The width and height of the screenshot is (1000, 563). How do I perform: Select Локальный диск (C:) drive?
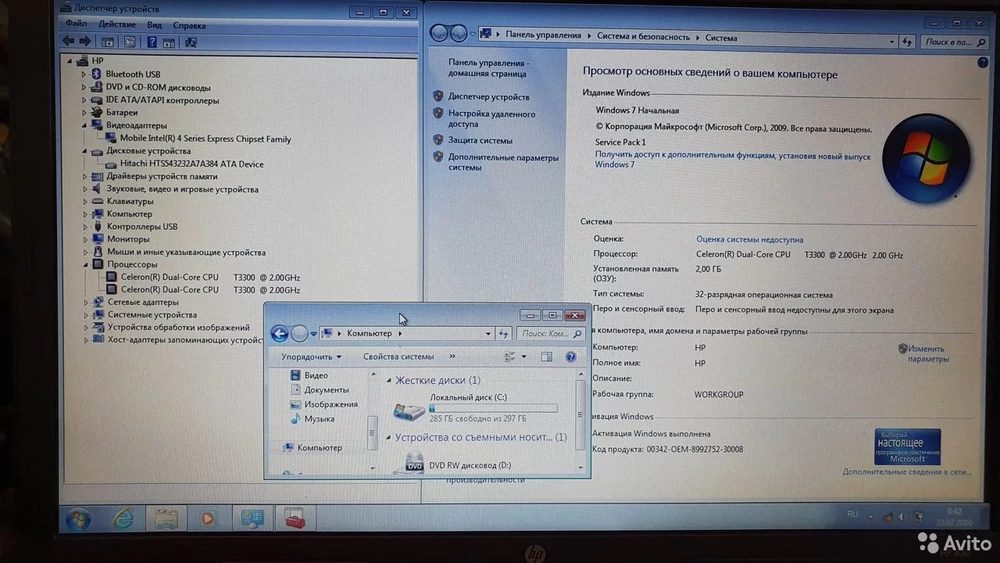(x=475, y=407)
